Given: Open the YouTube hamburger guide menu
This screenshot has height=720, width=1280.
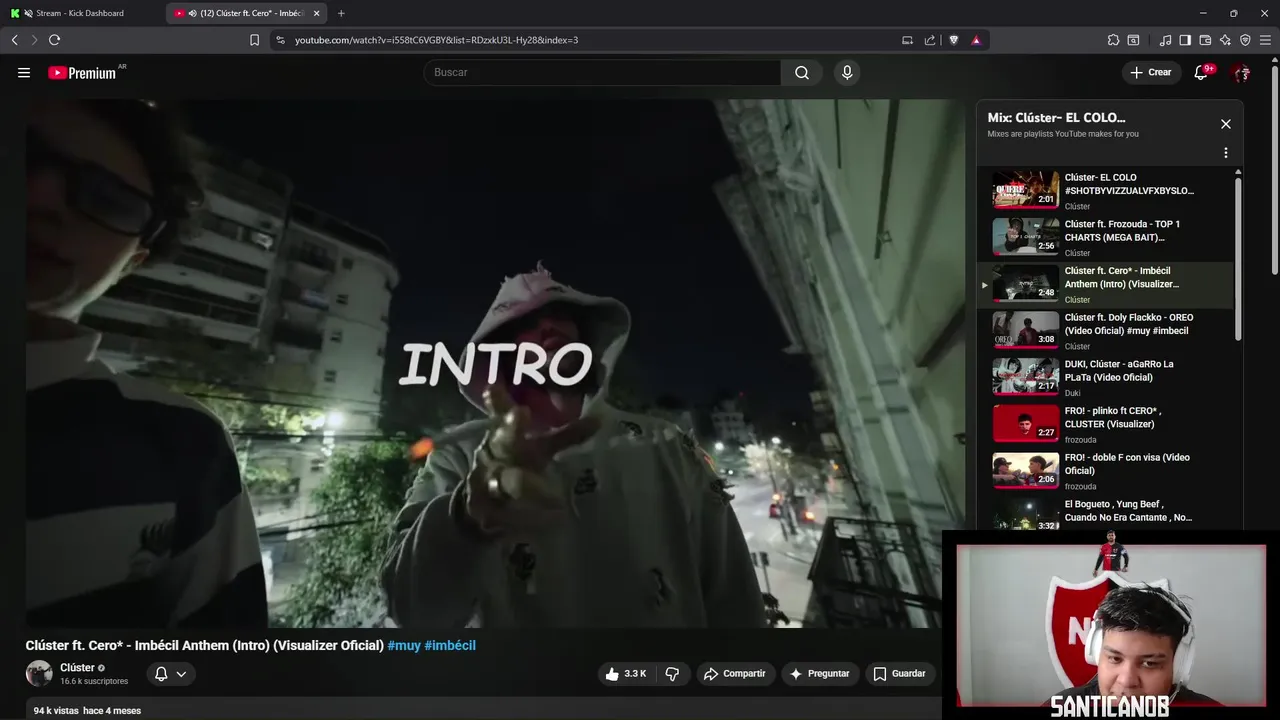Looking at the screenshot, I should 24,73.
